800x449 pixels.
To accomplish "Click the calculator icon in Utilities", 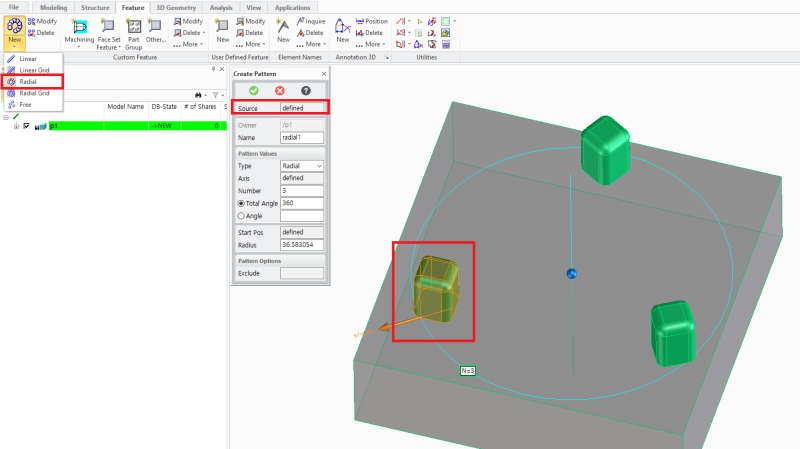I will [446, 44].
